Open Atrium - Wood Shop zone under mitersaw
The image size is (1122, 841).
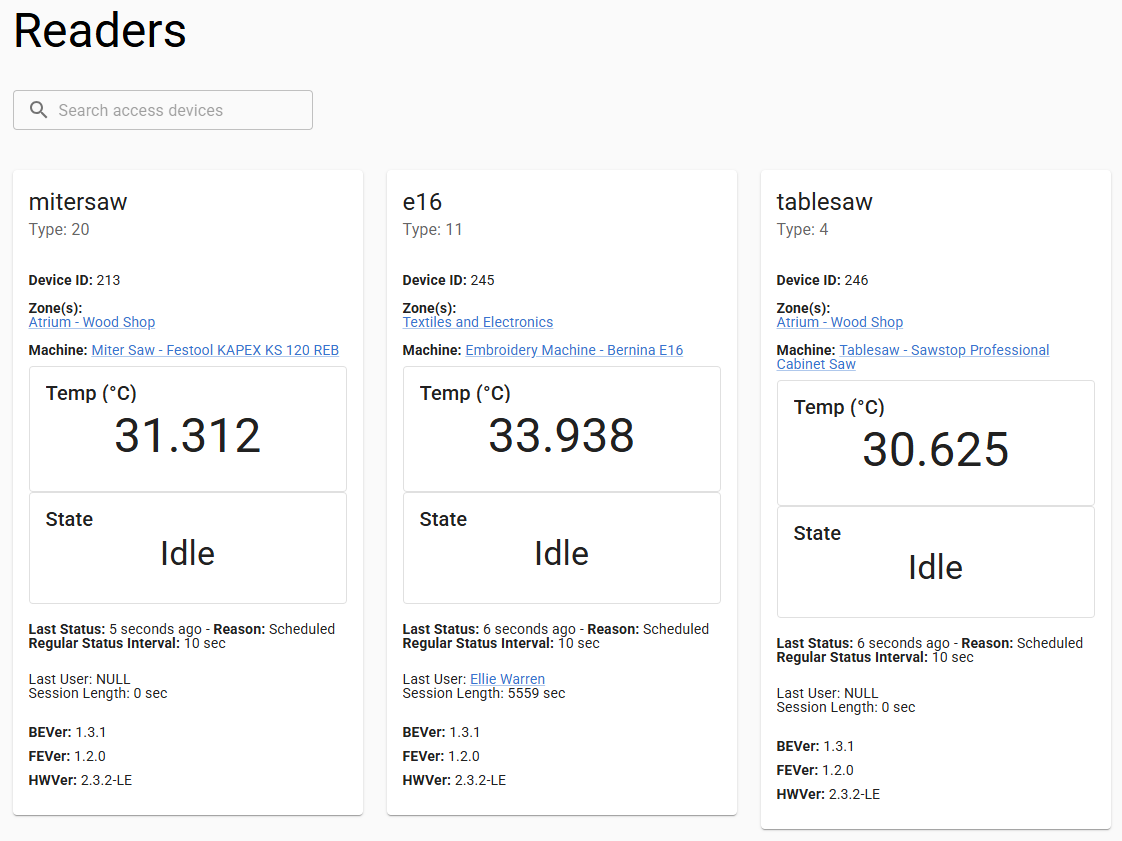click(x=92, y=322)
